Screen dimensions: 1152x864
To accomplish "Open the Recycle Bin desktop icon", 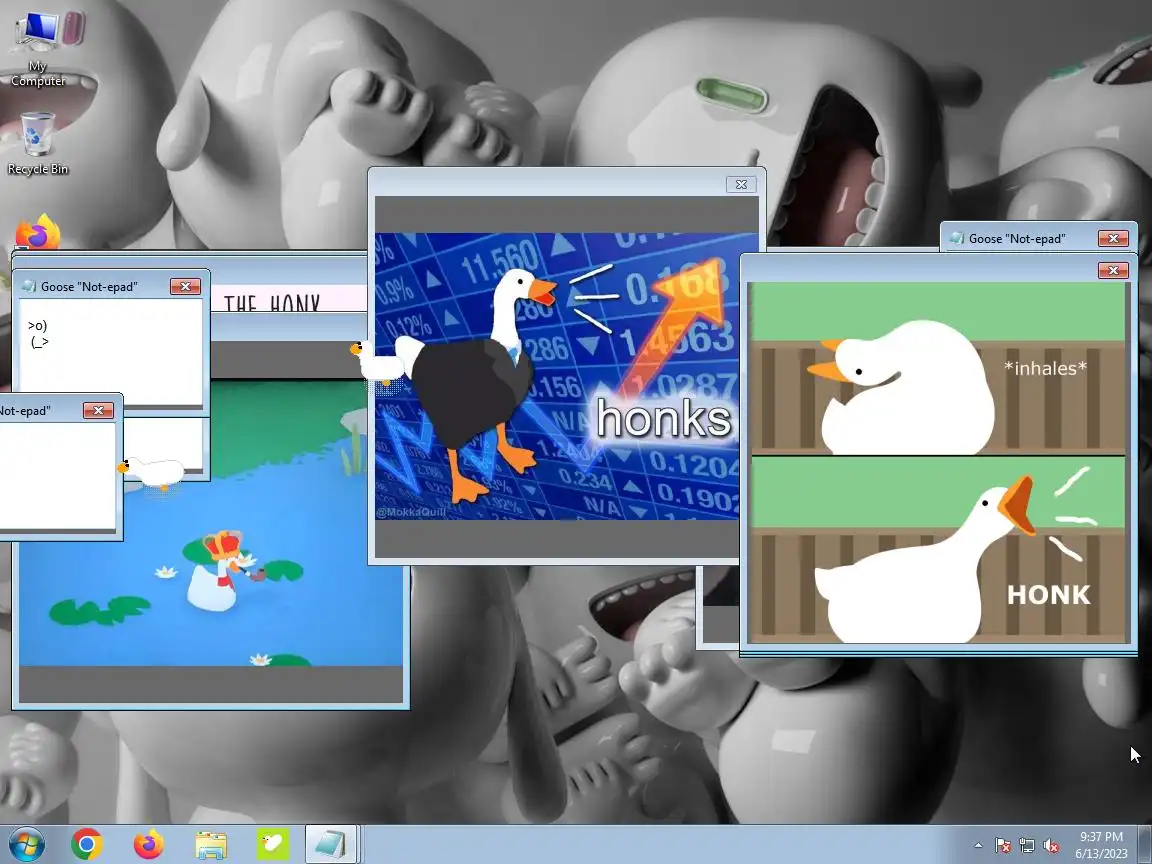I will (37, 143).
